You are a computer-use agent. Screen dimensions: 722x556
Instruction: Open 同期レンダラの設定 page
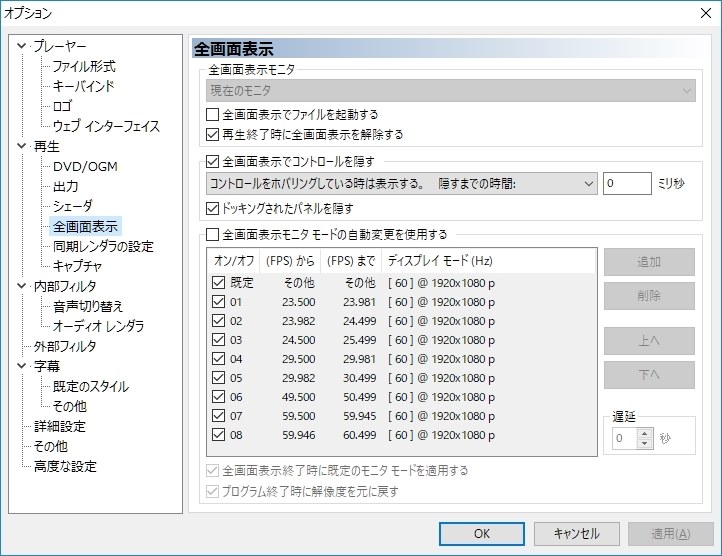point(103,246)
